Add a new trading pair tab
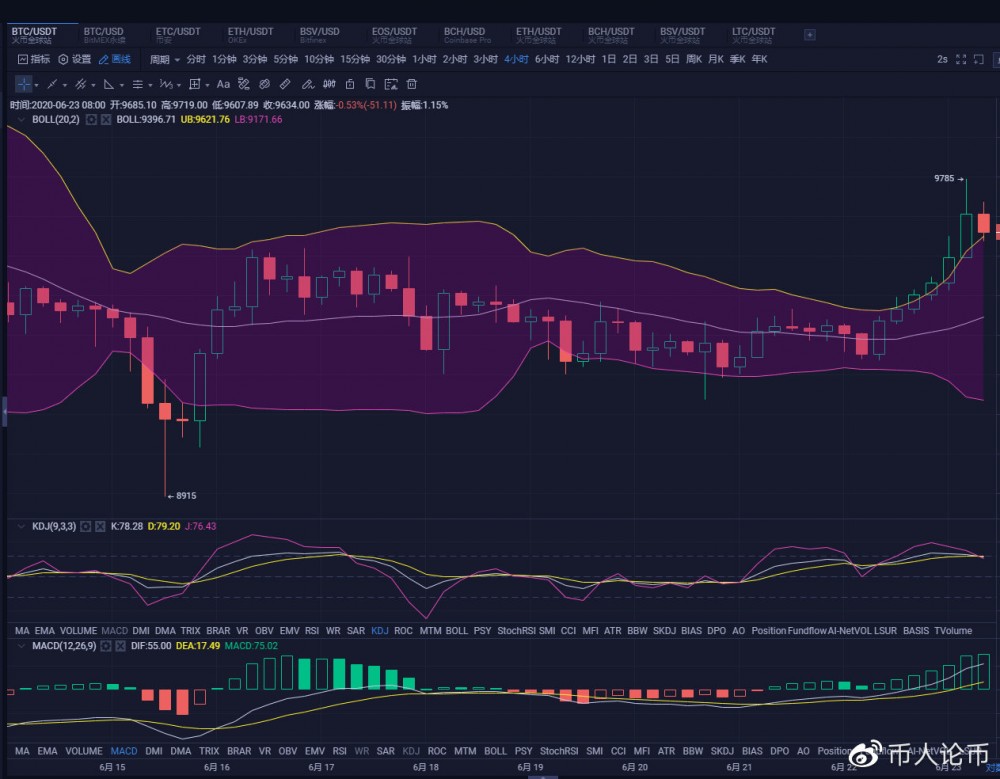1000x779 pixels. pyautogui.click(x=809, y=35)
